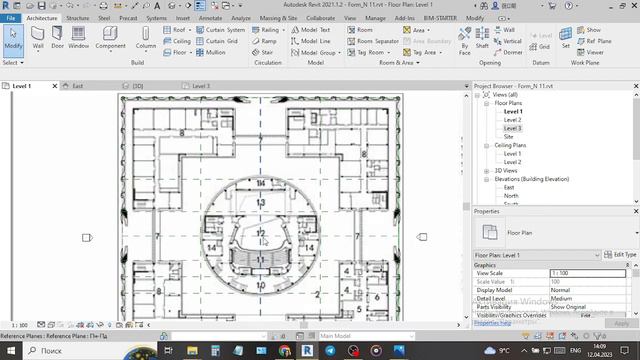
Task: Click the Model Text tool
Action: pyautogui.click(x=311, y=30)
